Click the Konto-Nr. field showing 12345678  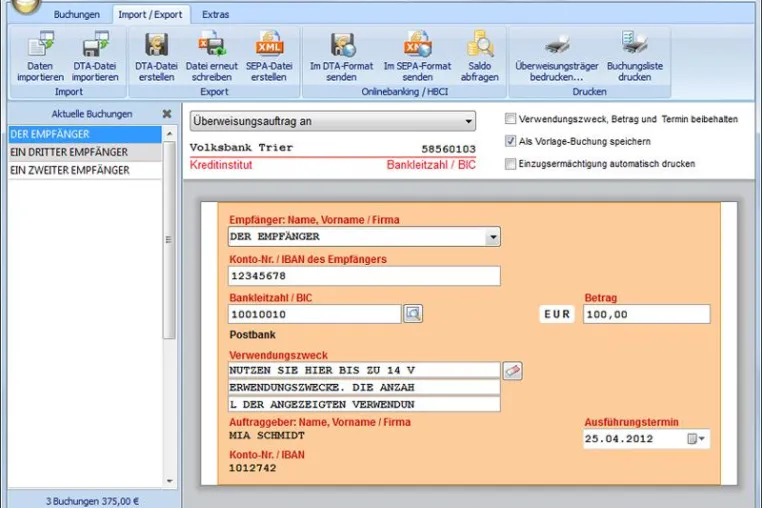(364, 276)
